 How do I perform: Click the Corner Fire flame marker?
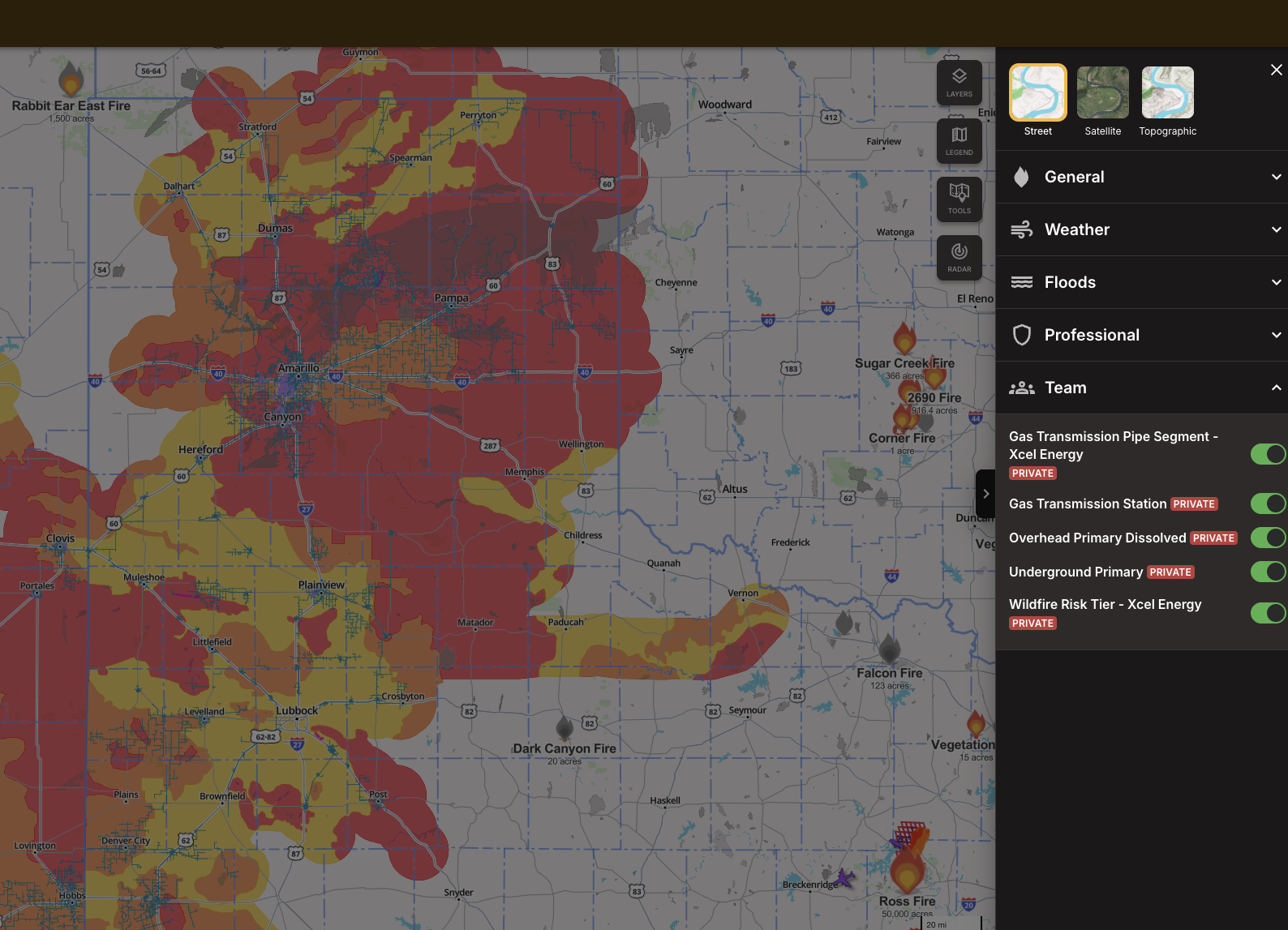902,419
